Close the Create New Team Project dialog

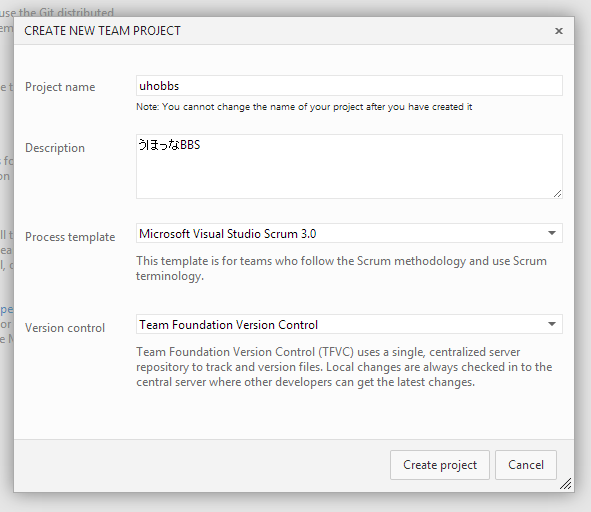click(559, 31)
